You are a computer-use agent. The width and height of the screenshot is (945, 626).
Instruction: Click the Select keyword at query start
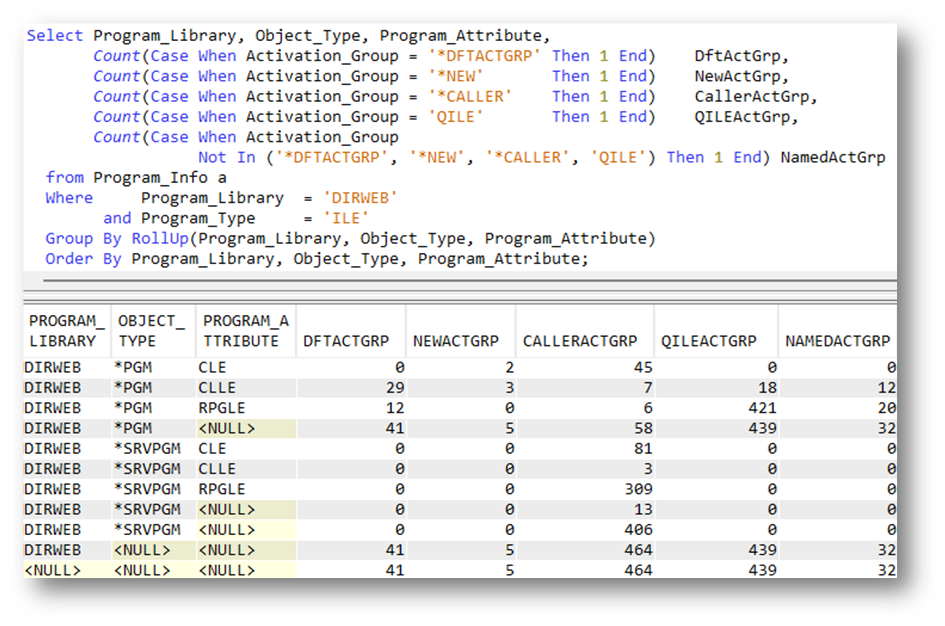click(x=55, y=36)
